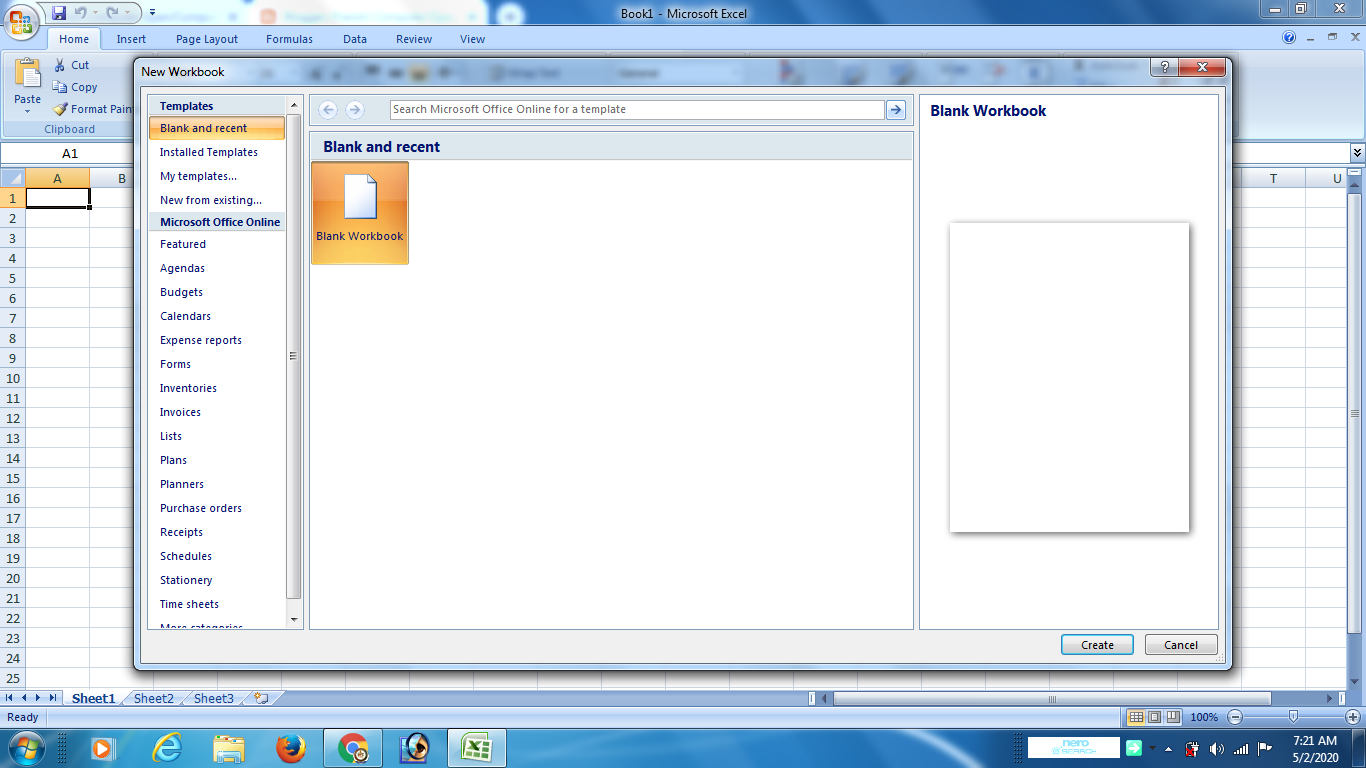Open the Data ribbon tab

click(355, 39)
